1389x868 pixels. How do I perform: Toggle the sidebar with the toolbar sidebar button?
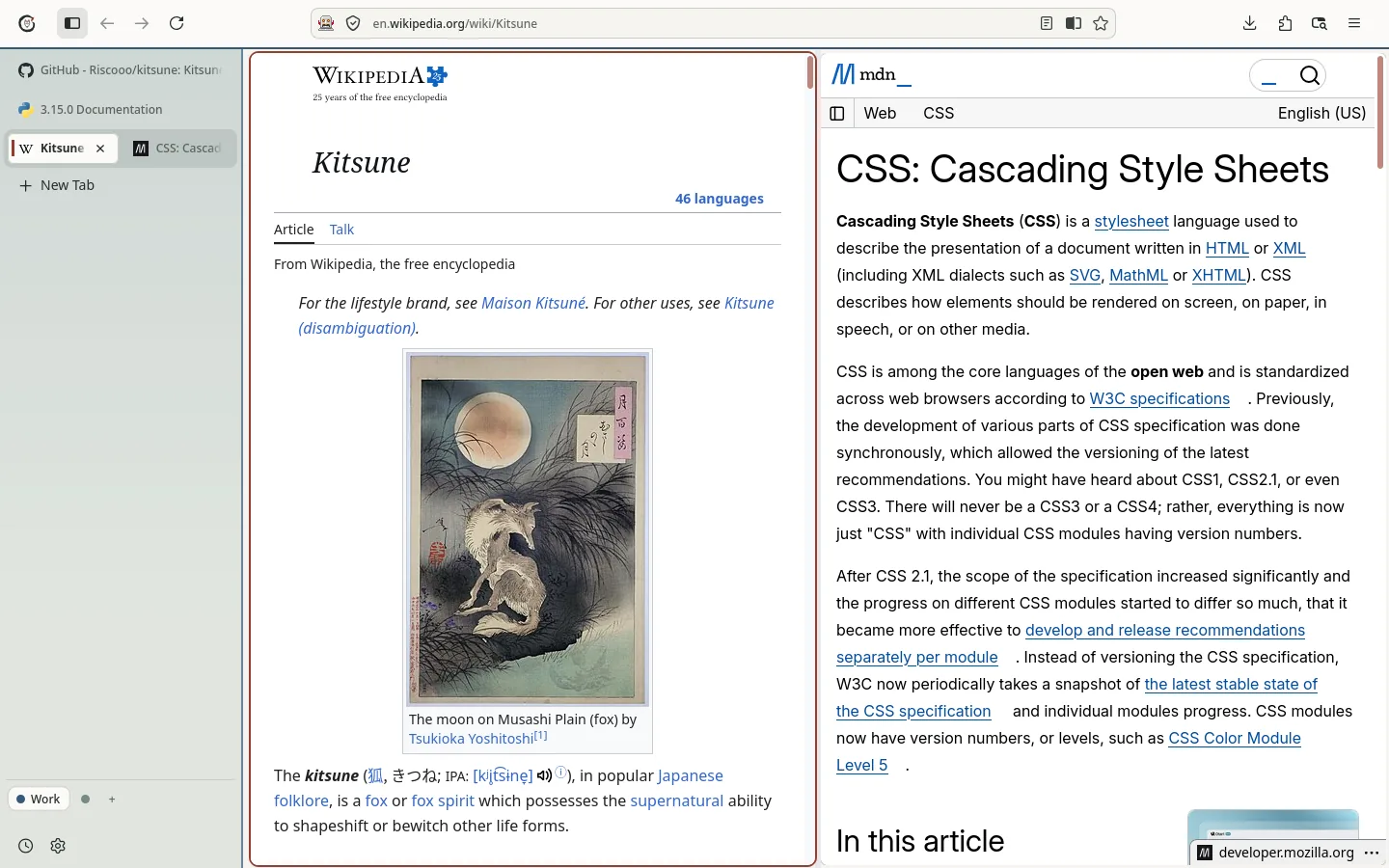coord(72,23)
